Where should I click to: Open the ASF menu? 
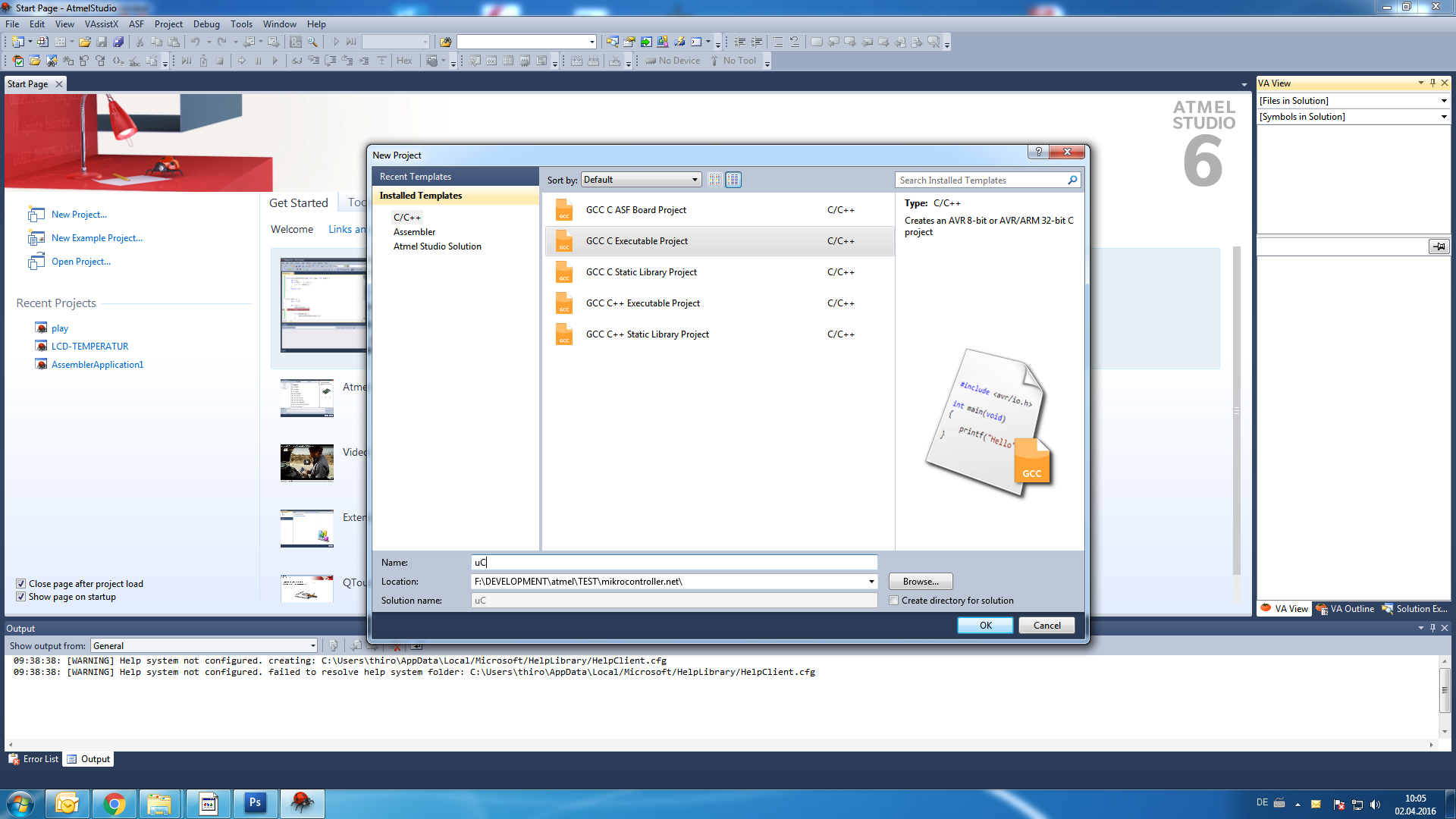(x=136, y=24)
